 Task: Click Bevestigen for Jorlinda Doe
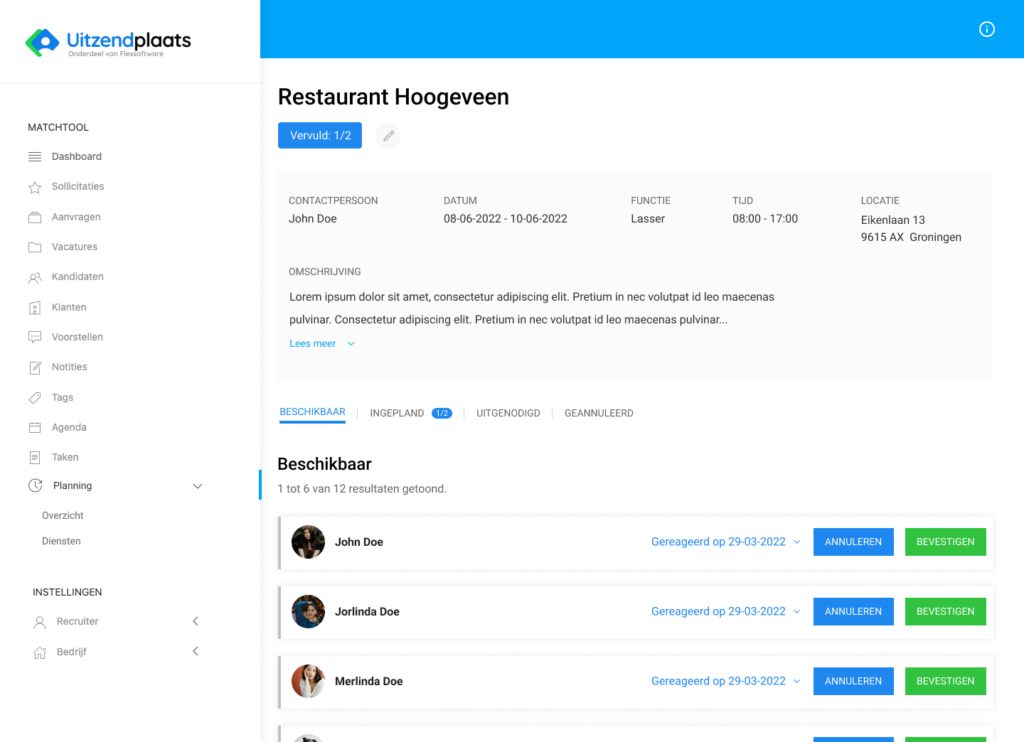[x=945, y=611]
